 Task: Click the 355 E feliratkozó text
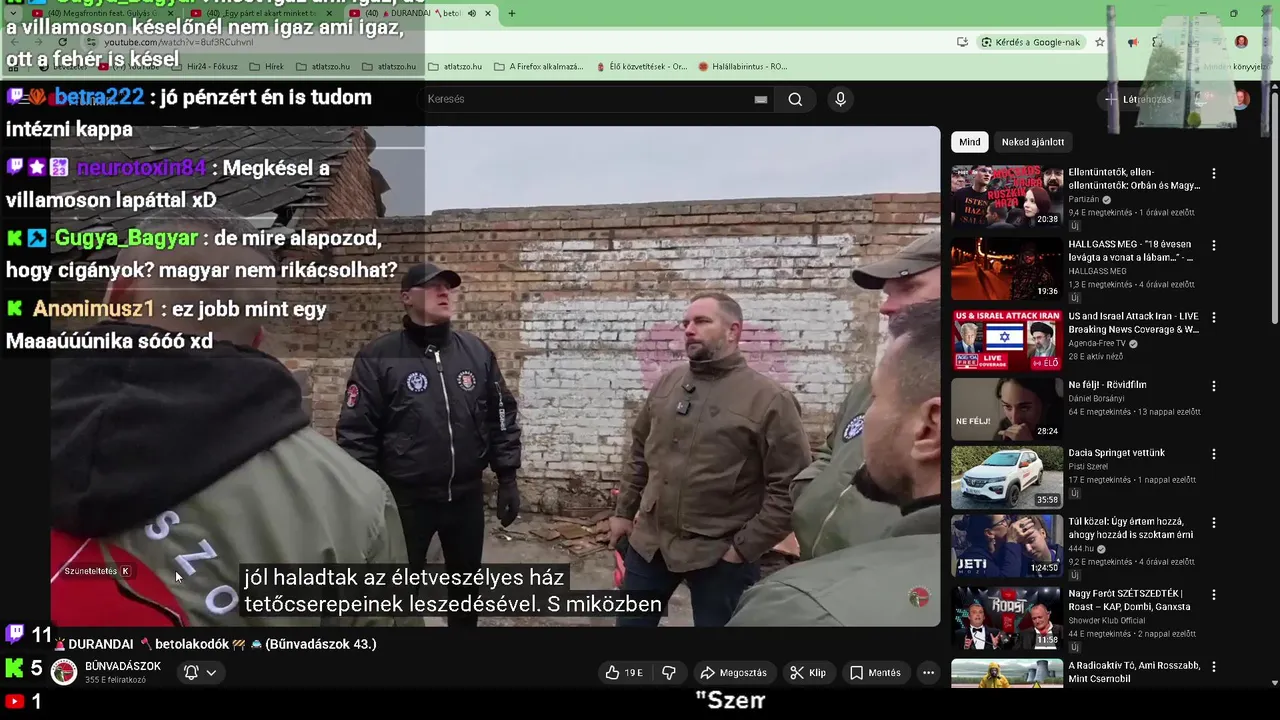tap(115, 680)
